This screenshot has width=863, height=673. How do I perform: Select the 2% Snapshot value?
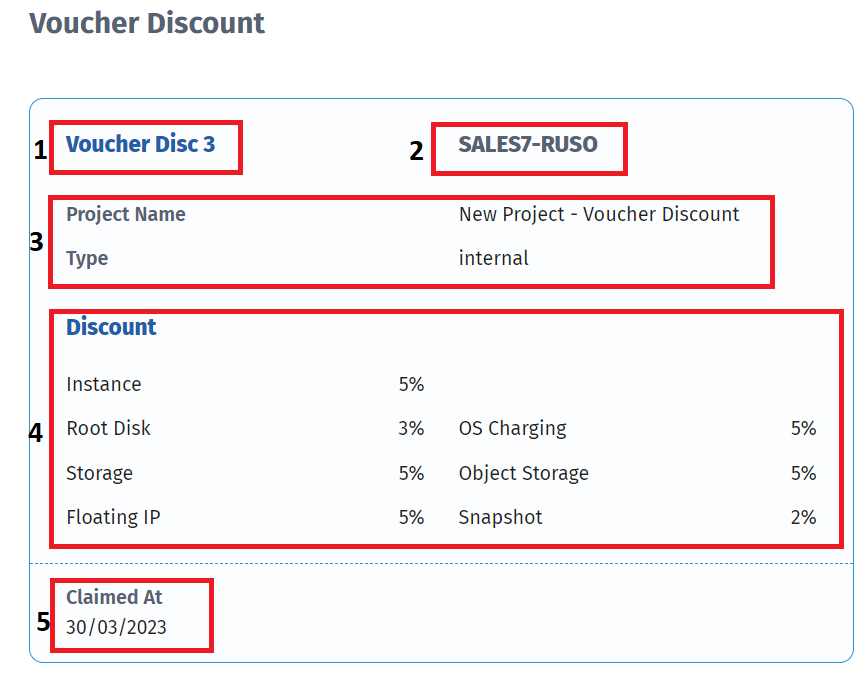[803, 517]
